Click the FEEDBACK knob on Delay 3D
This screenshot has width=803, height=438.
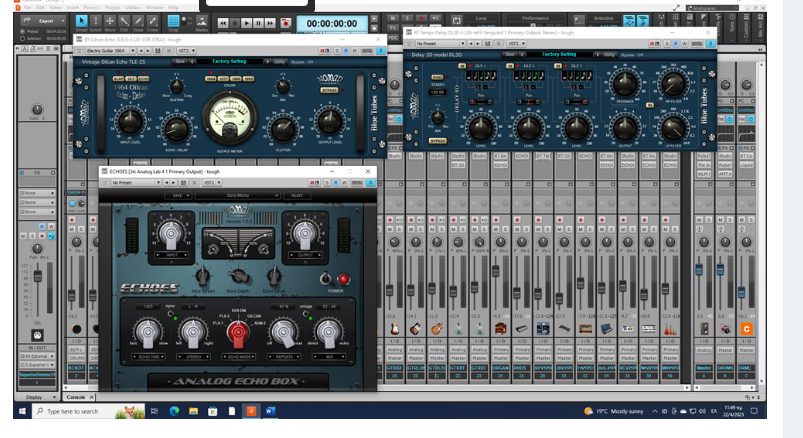coord(625,83)
